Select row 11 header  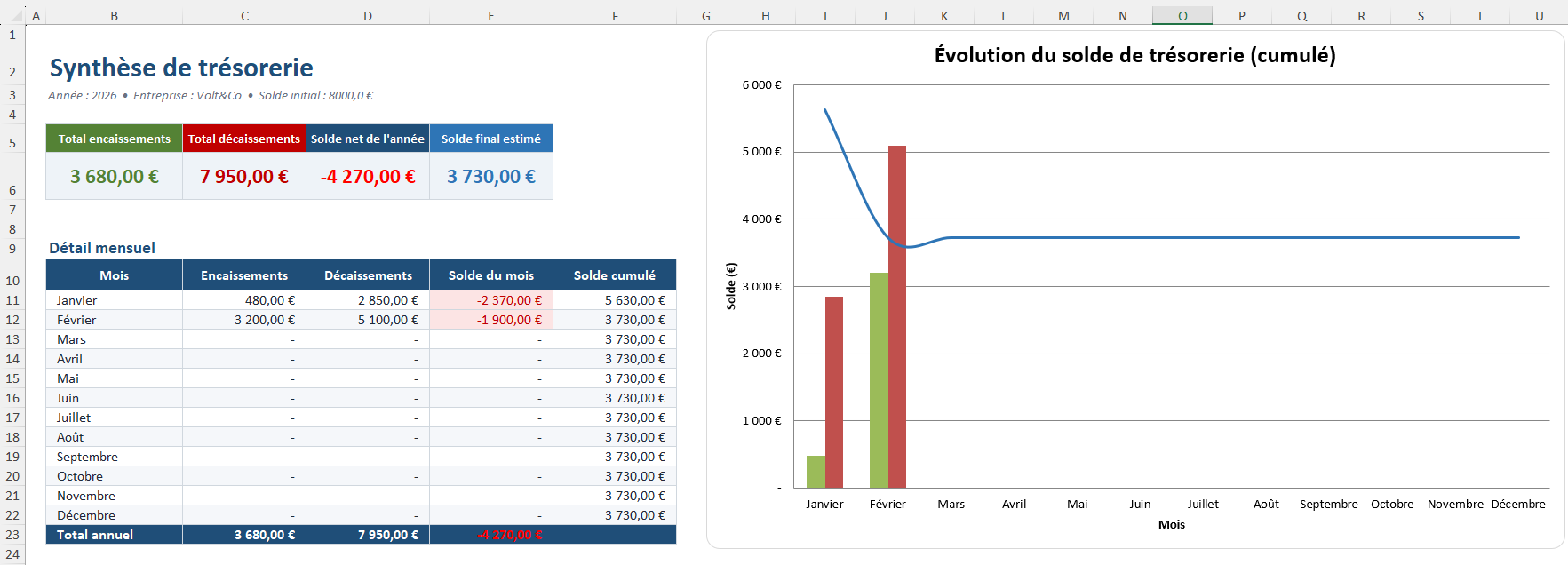(x=12, y=300)
